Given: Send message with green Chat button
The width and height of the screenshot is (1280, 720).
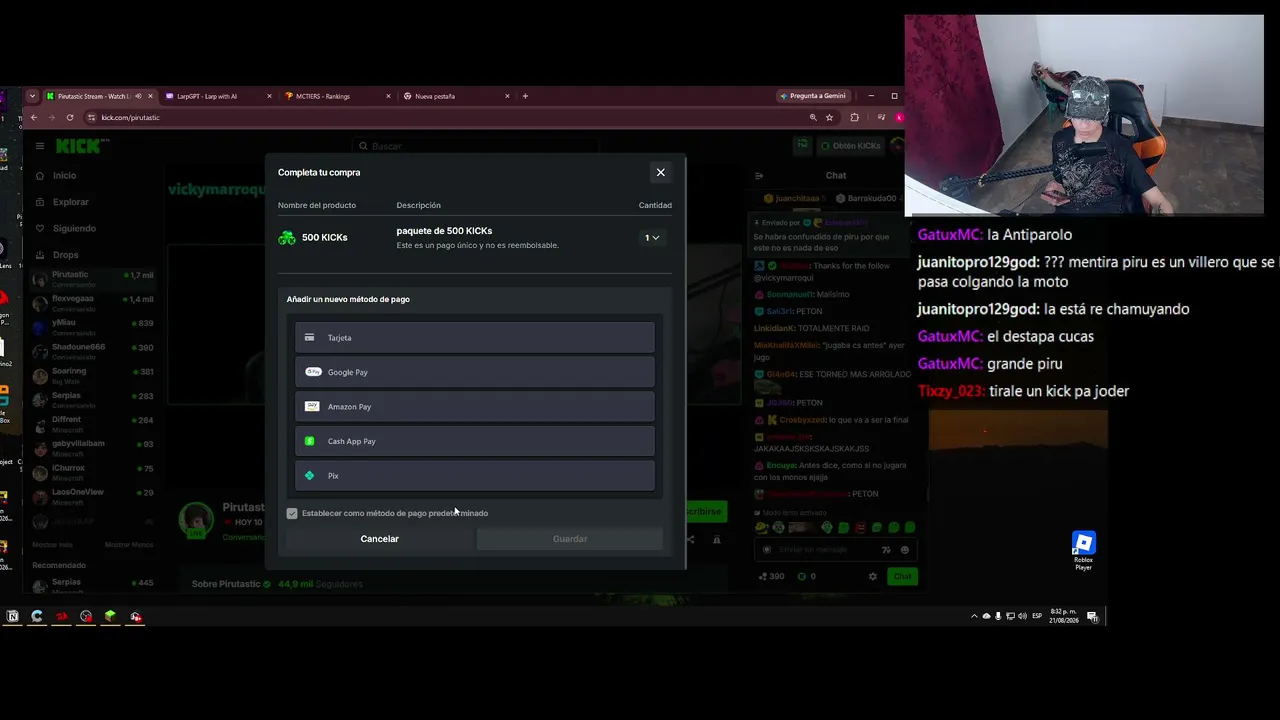Looking at the screenshot, I should 903,577.
